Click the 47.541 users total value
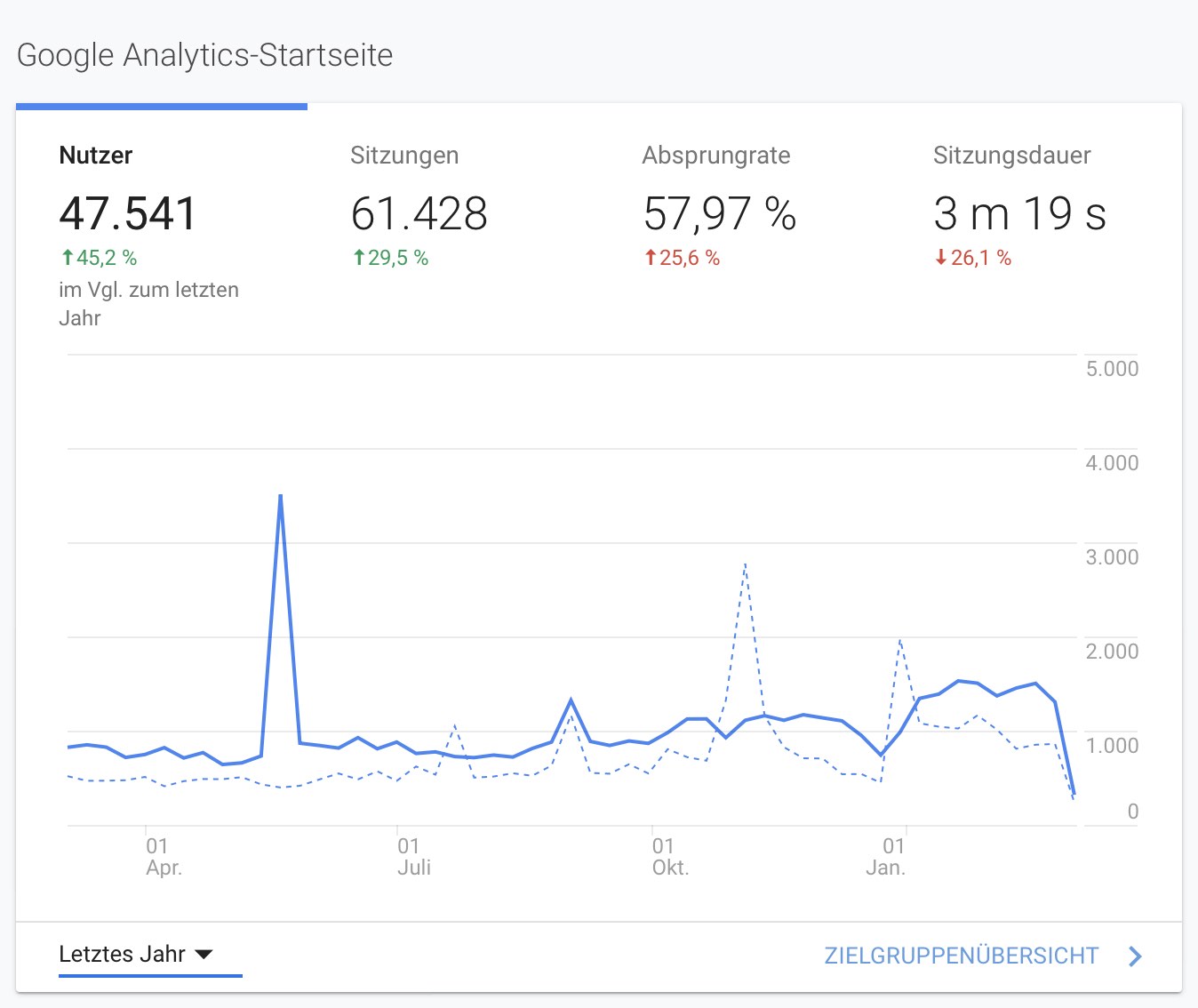This screenshot has width=1198, height=1008. [x=127, y=214]
